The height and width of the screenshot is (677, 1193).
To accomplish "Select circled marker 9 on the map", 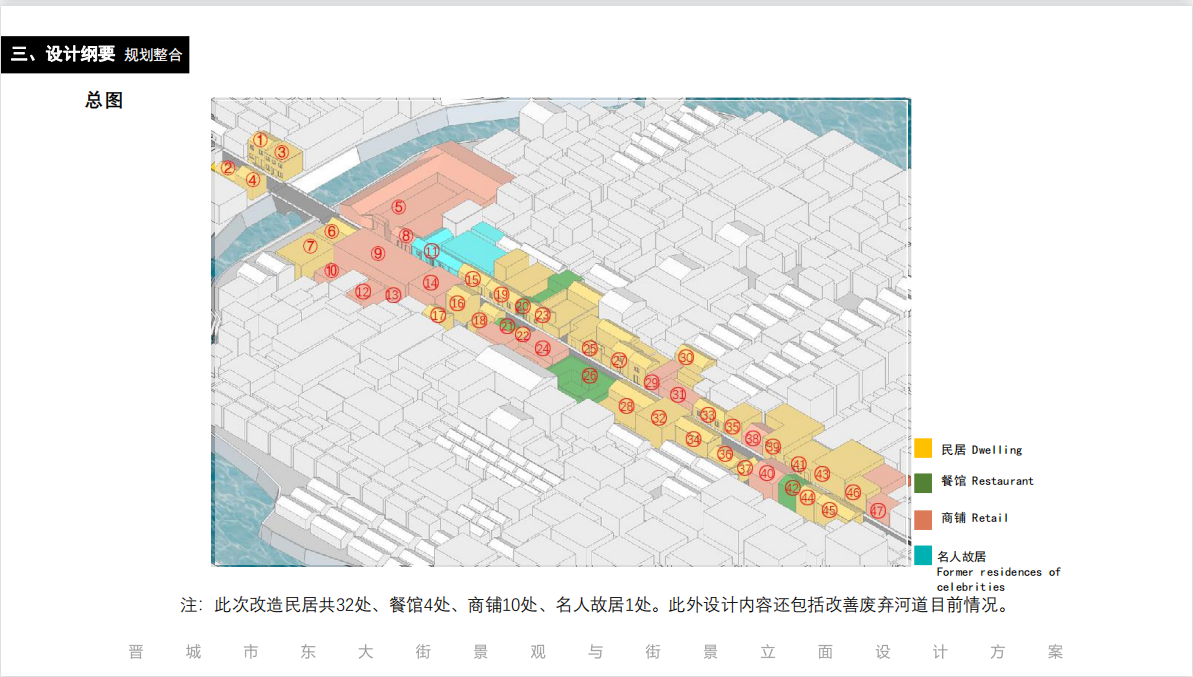I will click(x=378, y=254).
